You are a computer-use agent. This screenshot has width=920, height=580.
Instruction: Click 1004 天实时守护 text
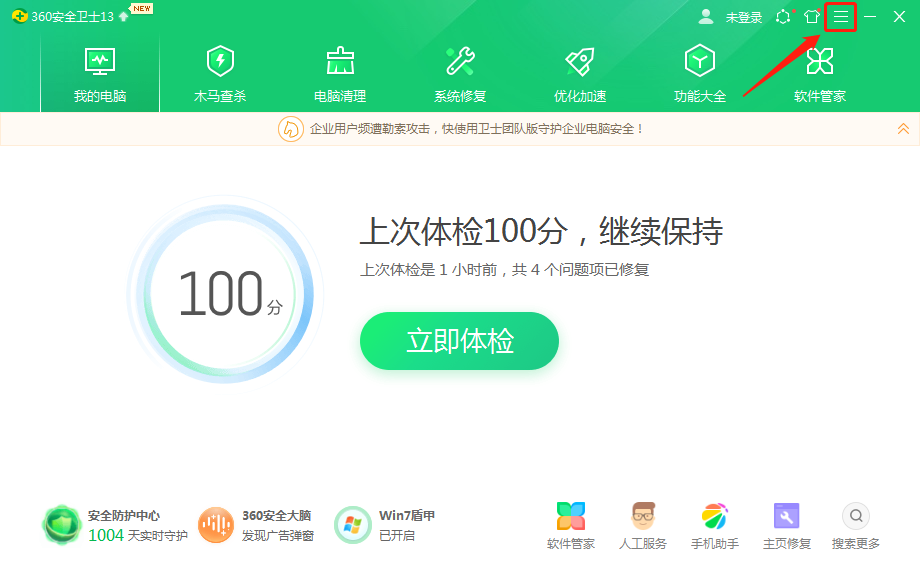[138, 535]
